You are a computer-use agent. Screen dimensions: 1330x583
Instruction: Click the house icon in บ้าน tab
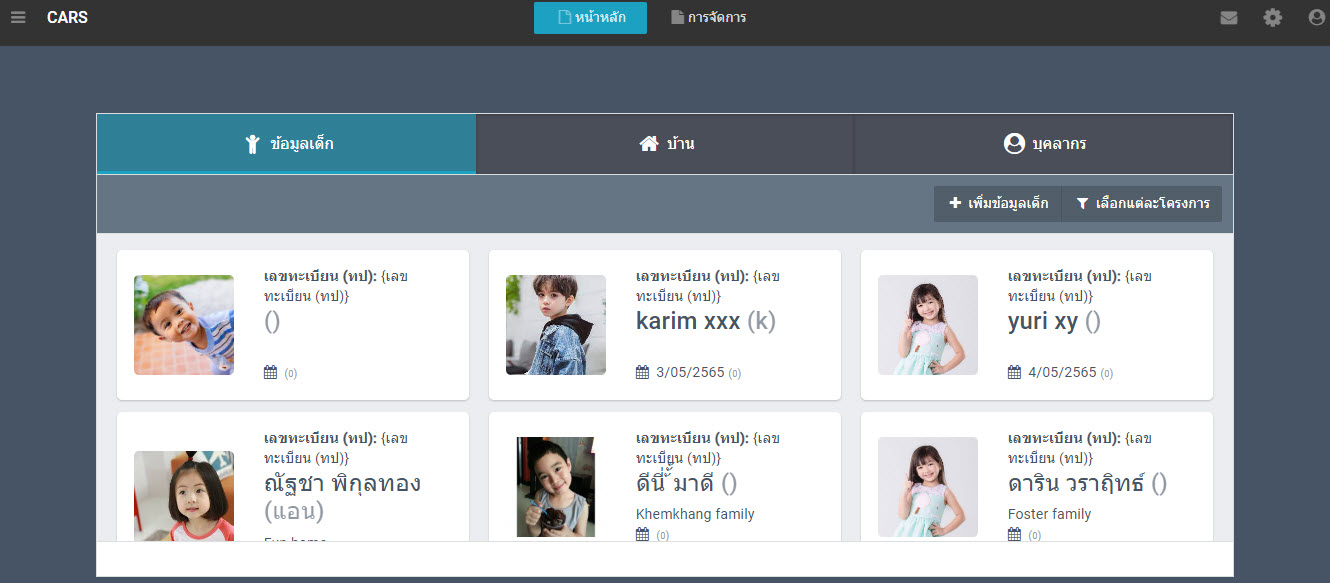point(648,144)
